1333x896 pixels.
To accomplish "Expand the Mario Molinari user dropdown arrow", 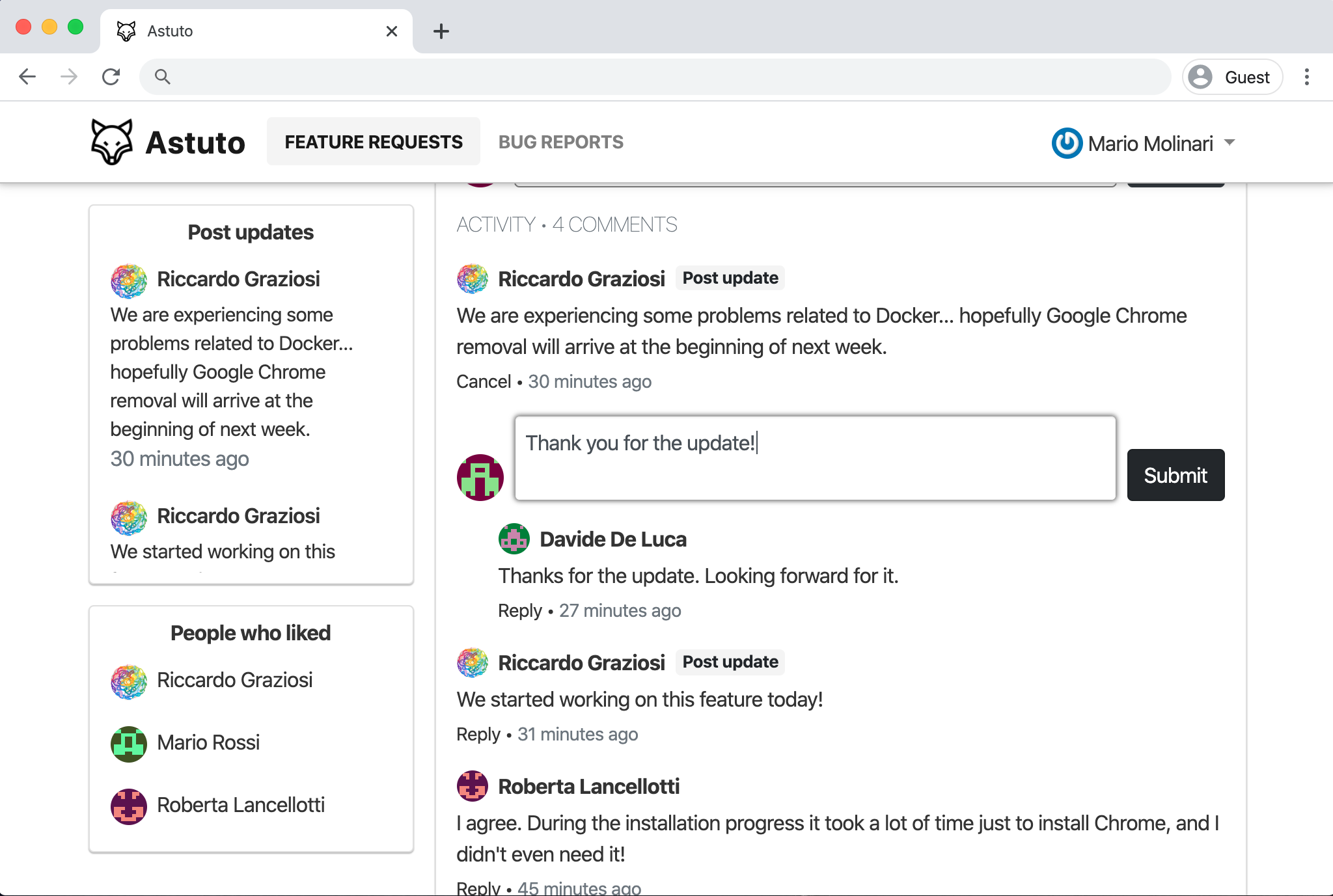I will (x=1229, y=142).
